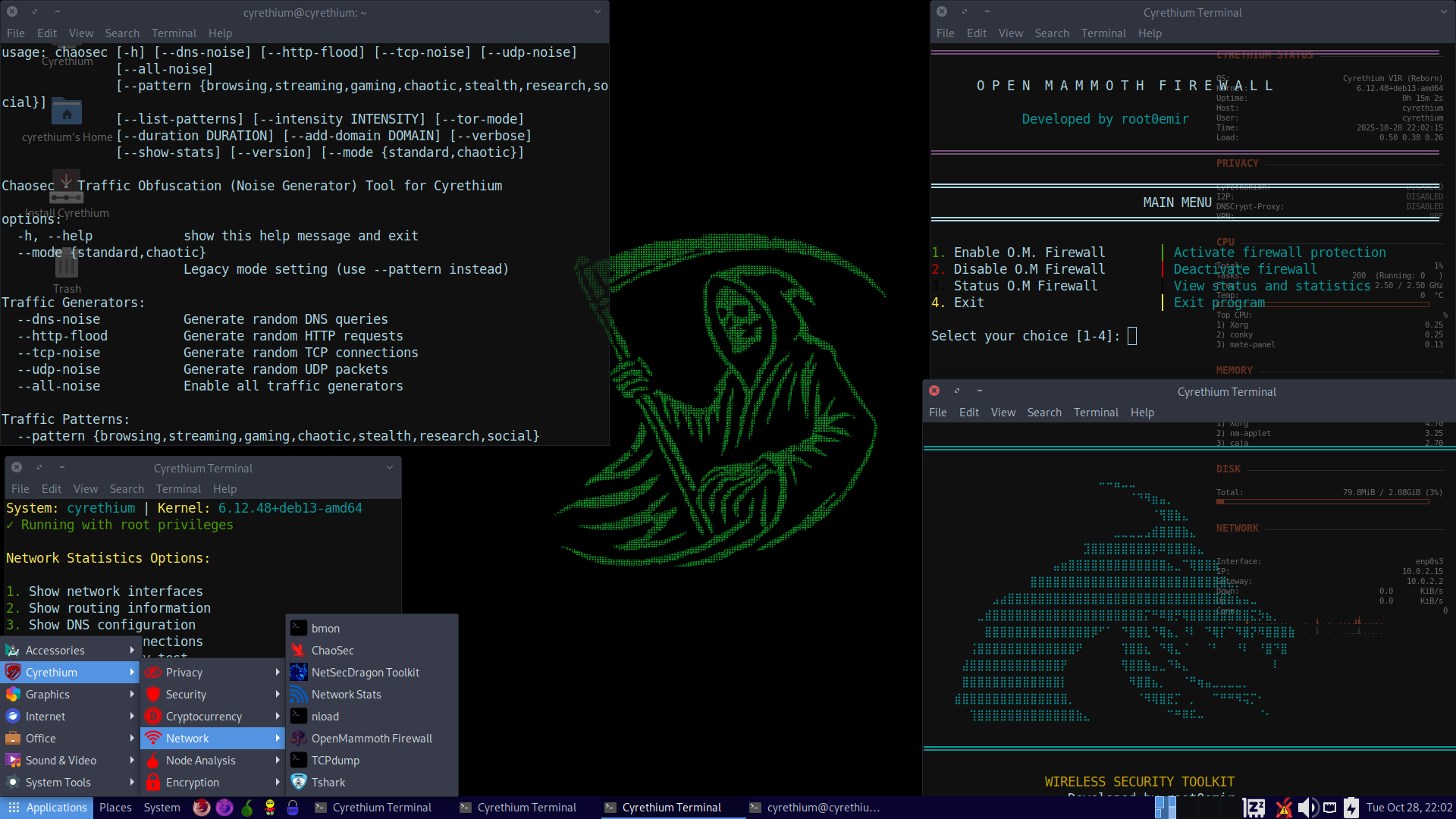Click the wired network tray icon
Screen dimensions: 1456x819
[1329, 808]
